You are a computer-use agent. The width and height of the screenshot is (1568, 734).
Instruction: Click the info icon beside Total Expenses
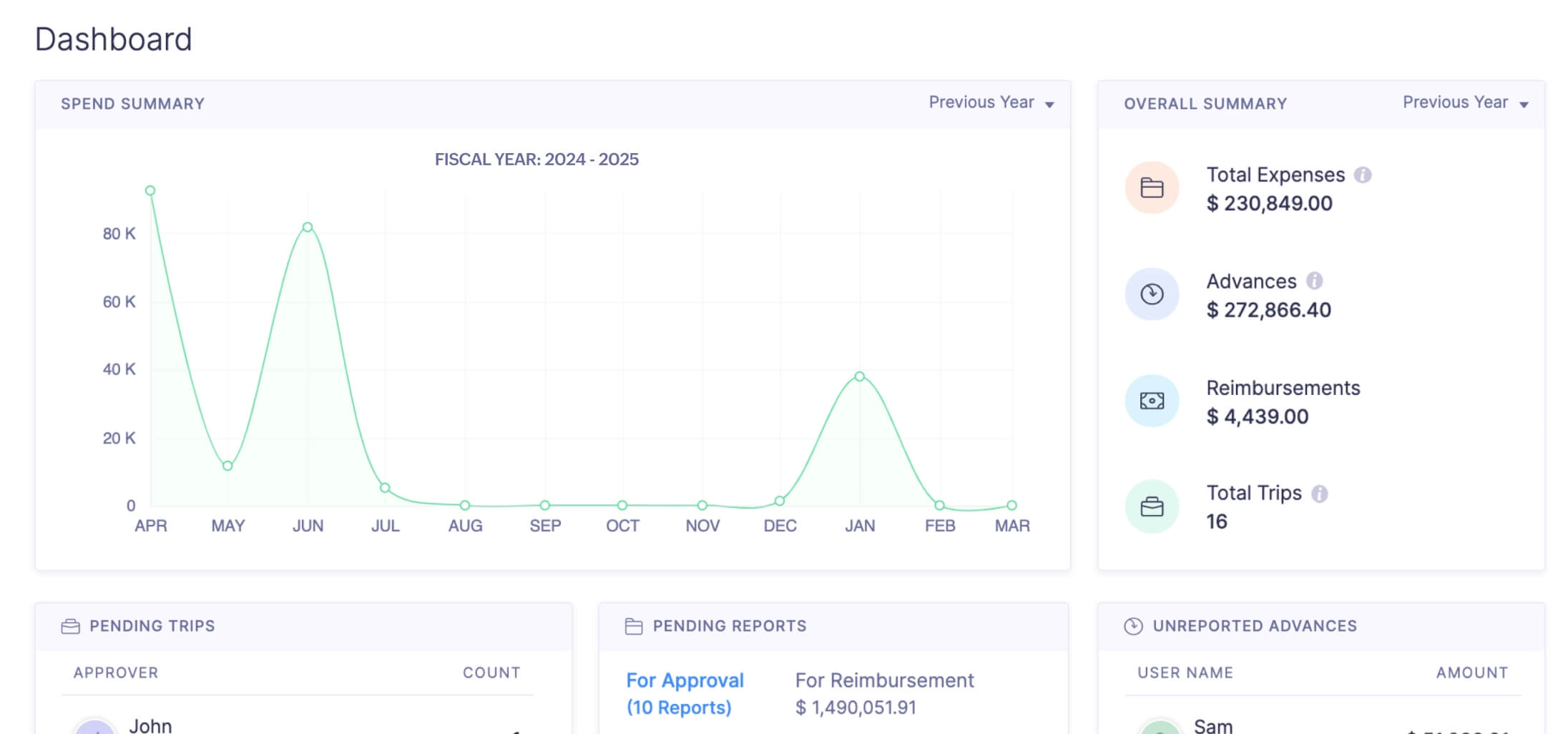[x=1363, y=175]
